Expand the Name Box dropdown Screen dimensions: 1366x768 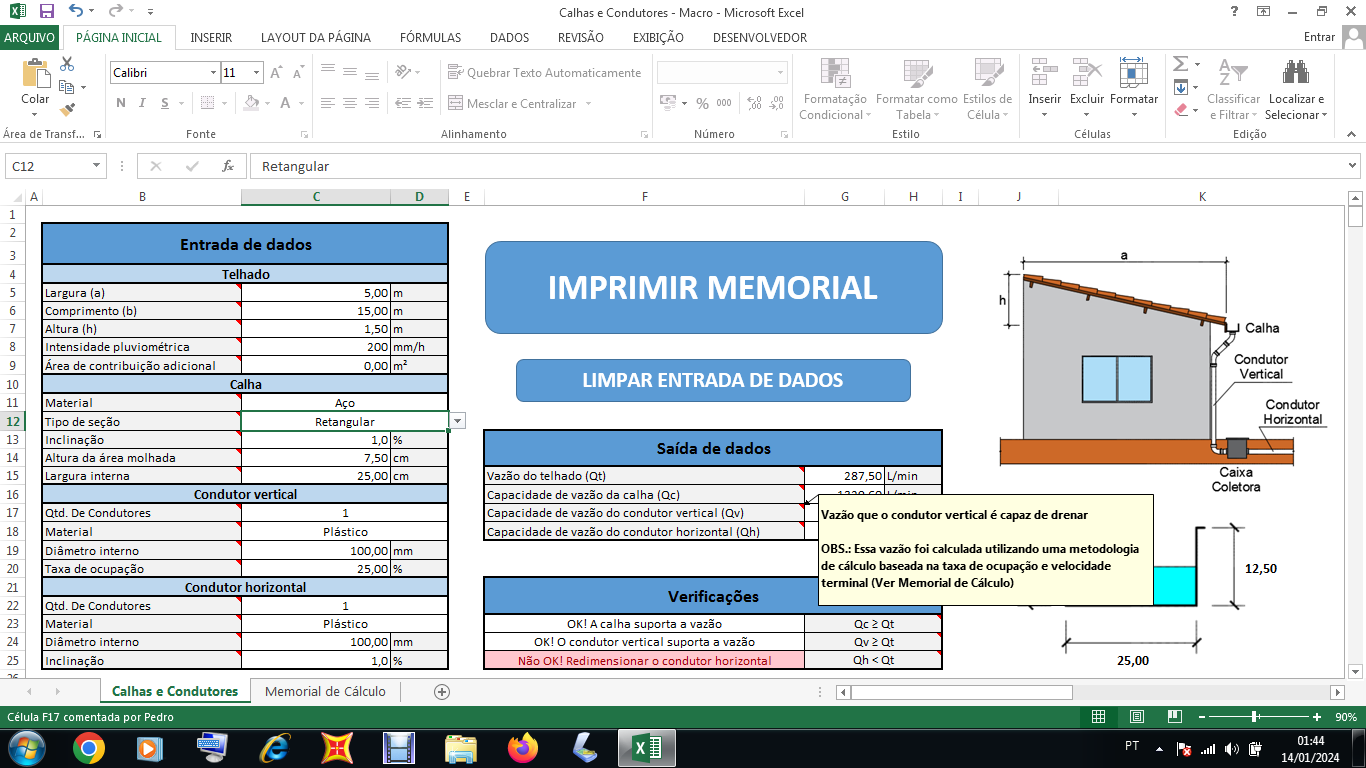[x=97, y=166]
